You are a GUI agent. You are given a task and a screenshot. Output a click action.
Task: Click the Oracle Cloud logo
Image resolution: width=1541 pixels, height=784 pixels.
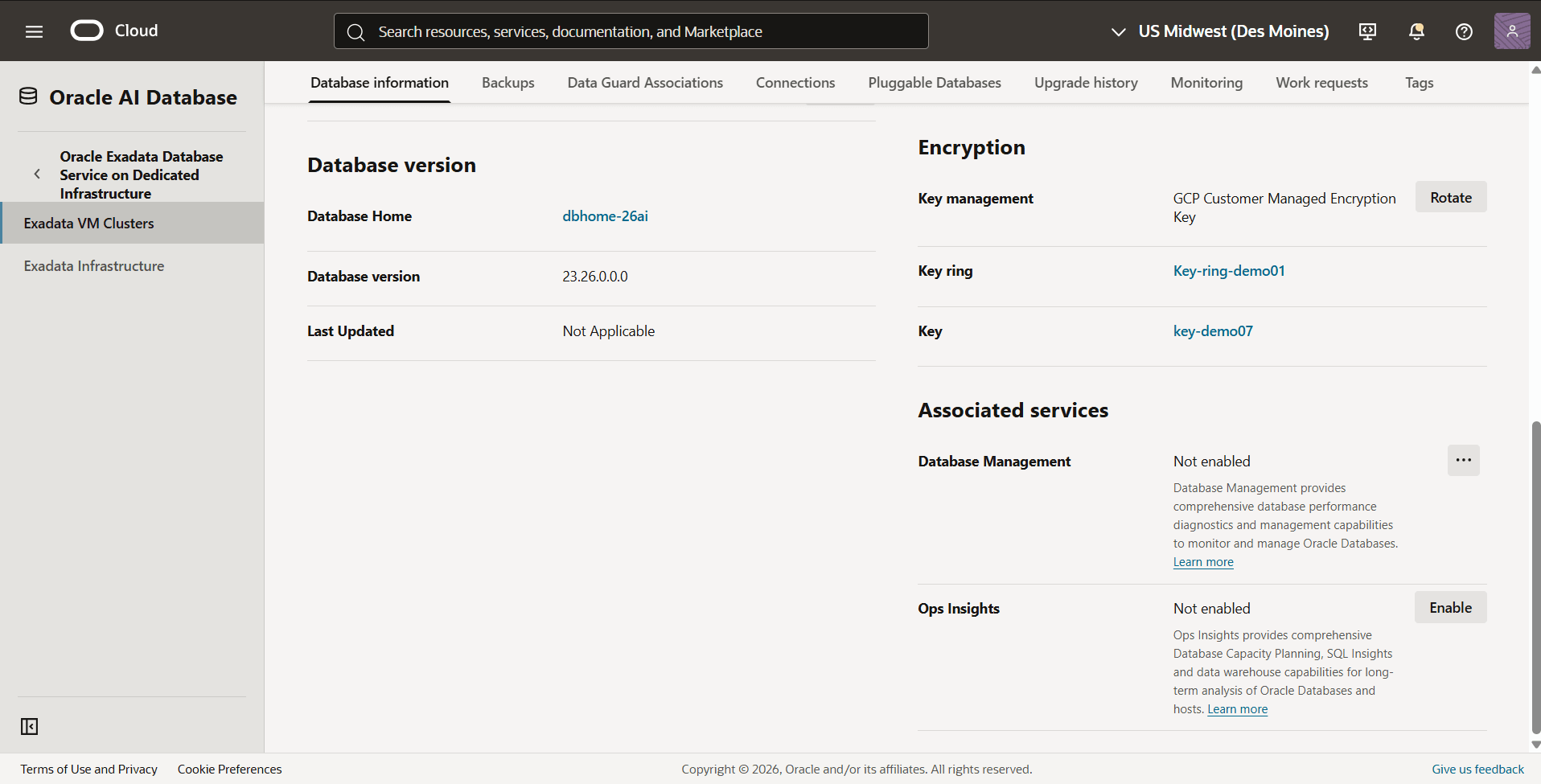pos(86,30)
